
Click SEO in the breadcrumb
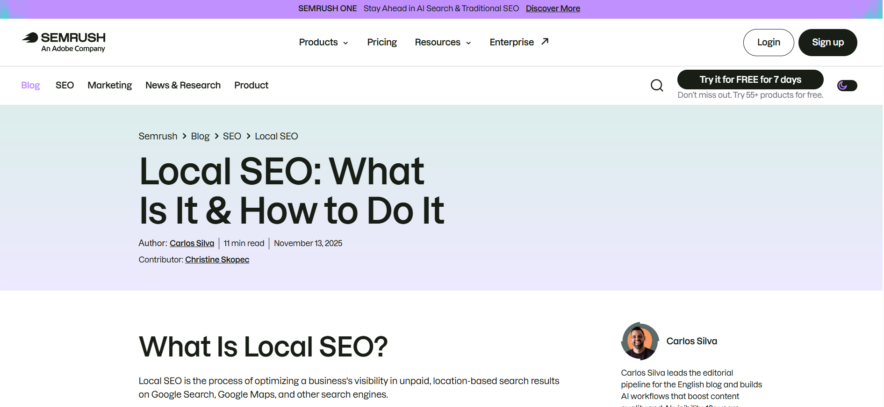pyautogui.click(x=232, y=136)
